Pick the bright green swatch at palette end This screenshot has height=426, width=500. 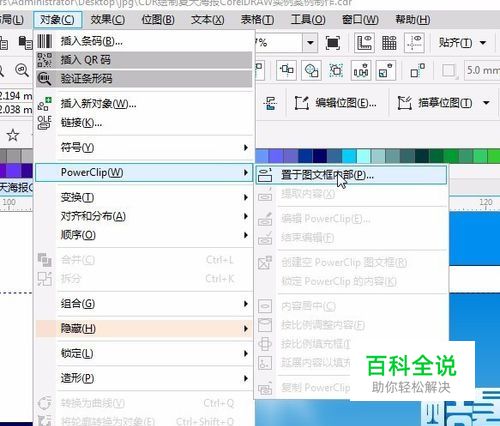coord(494,156)
